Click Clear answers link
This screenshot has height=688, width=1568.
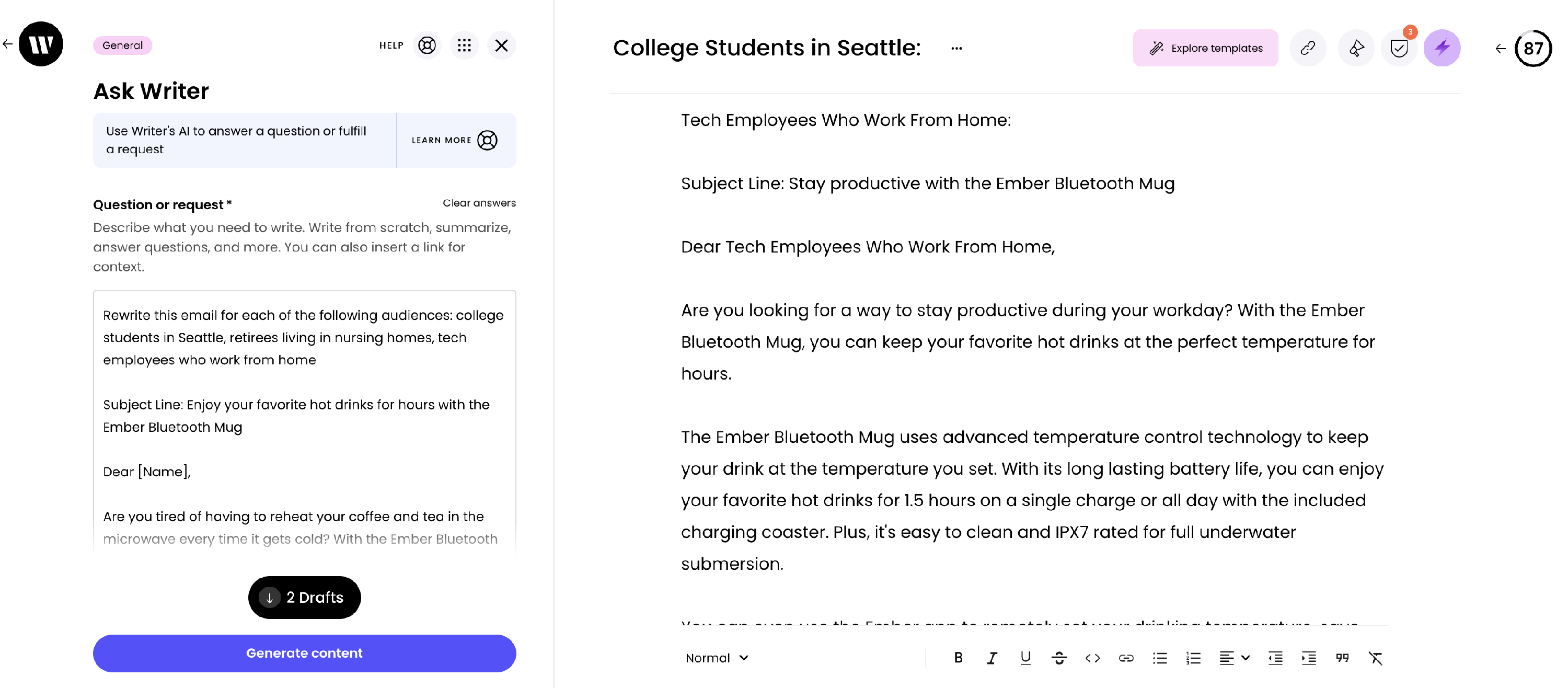(x=479, y=203)
